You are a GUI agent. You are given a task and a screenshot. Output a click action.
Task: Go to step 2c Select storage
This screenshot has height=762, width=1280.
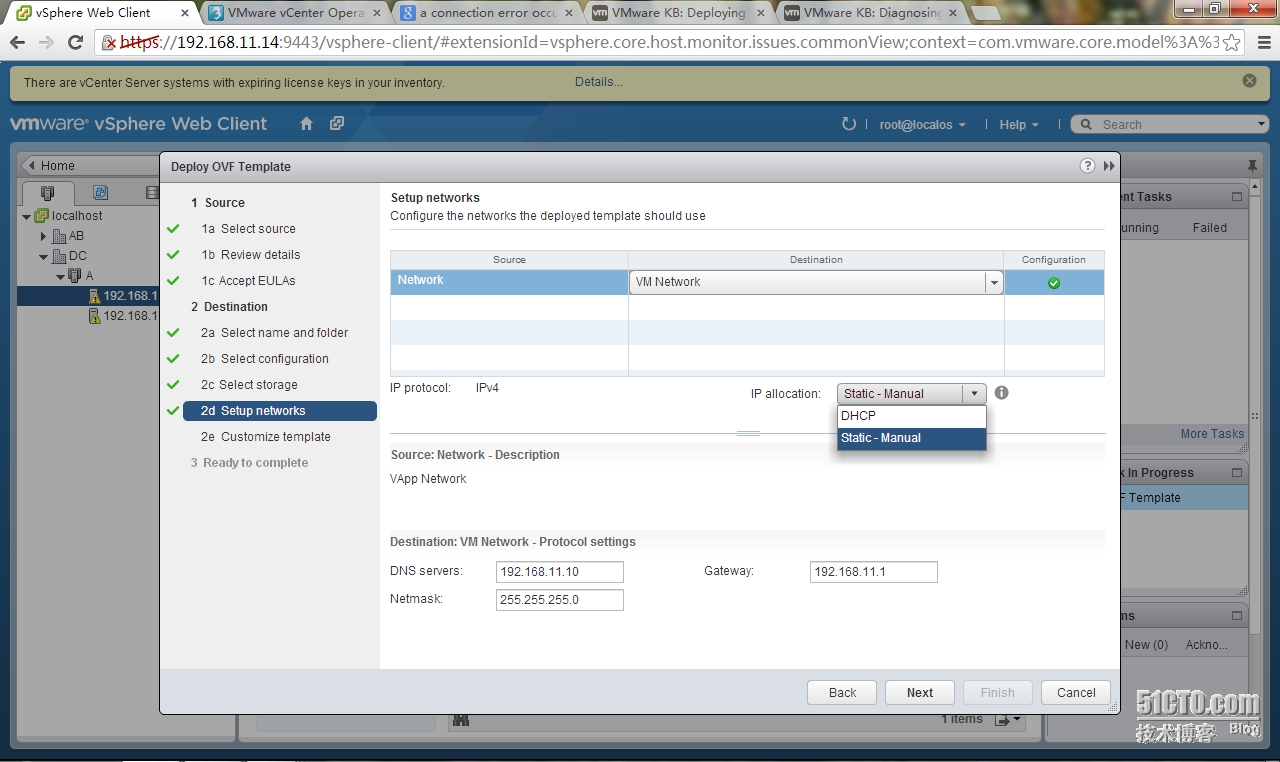tap(249, 385)
